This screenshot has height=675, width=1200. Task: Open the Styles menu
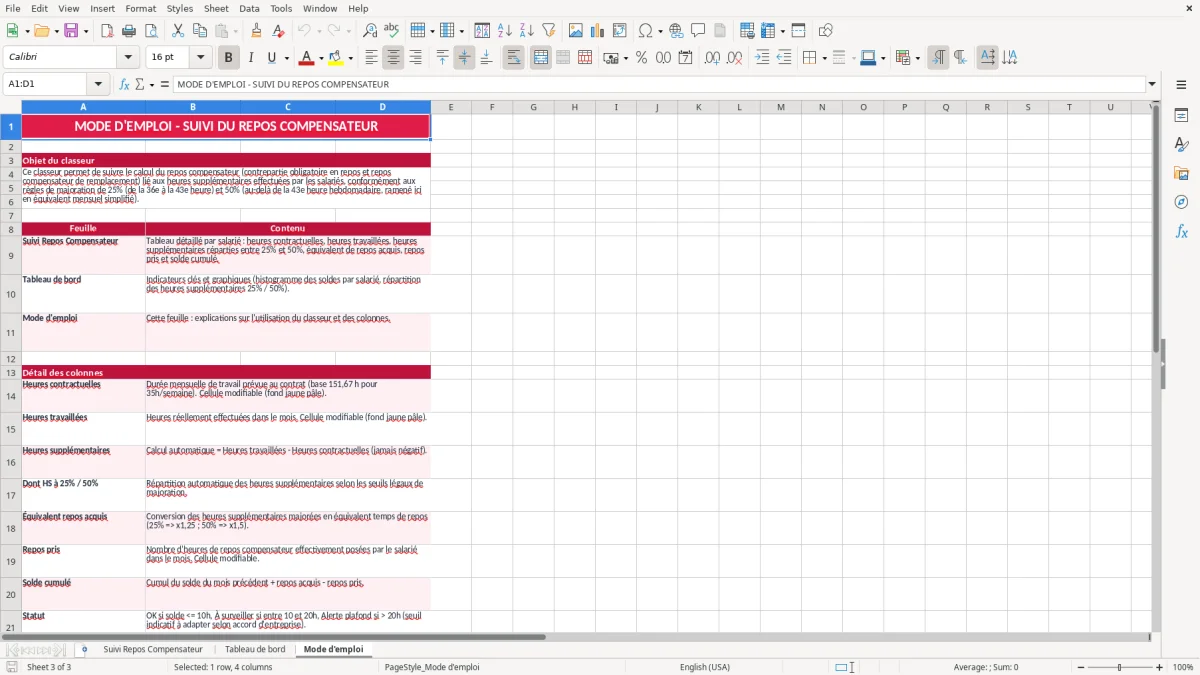(x=180, y=8)
